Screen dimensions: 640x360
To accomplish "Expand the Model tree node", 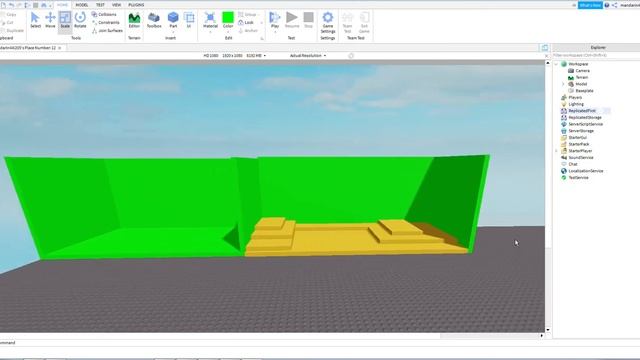I will click(563, 84).
